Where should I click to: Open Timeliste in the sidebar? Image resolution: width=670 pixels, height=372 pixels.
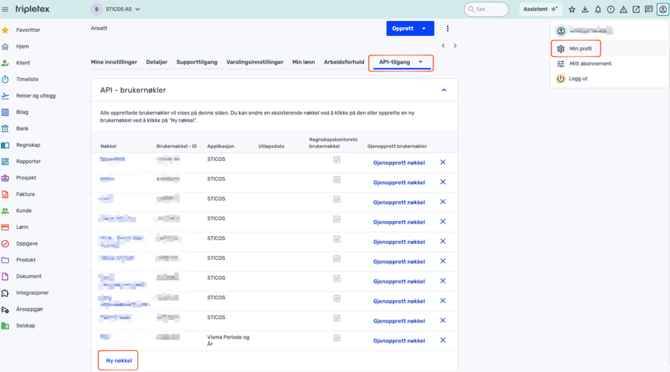pos(27,79)
